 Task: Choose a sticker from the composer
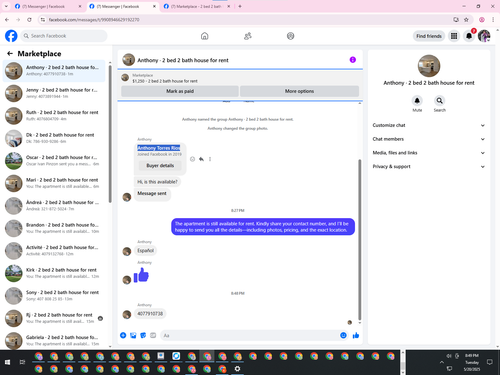pyautogui.click(x=143, y=335)
